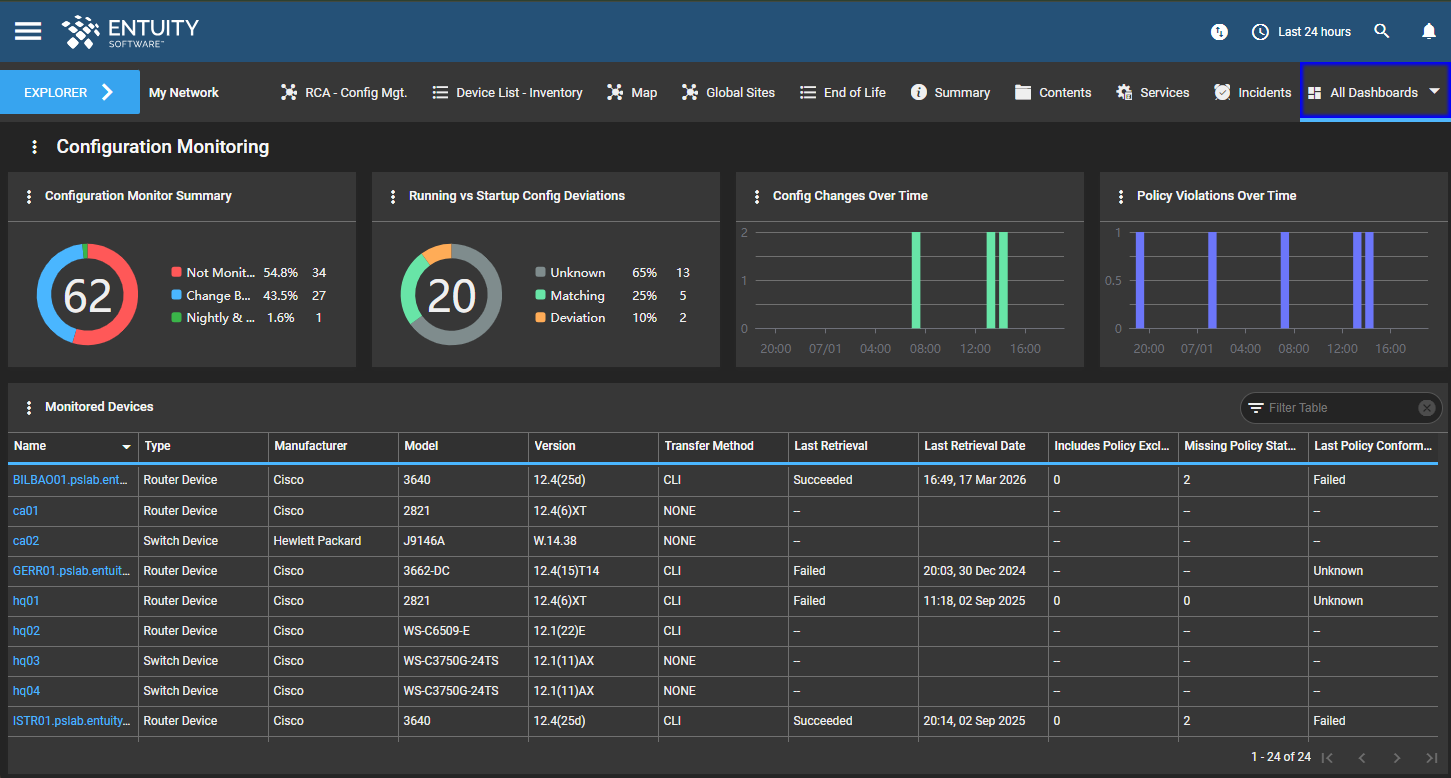The height and width of the screenshot is (778, 1451).
Task: Click the My Network breadcrumb label
Action: (x=184, y=92)
